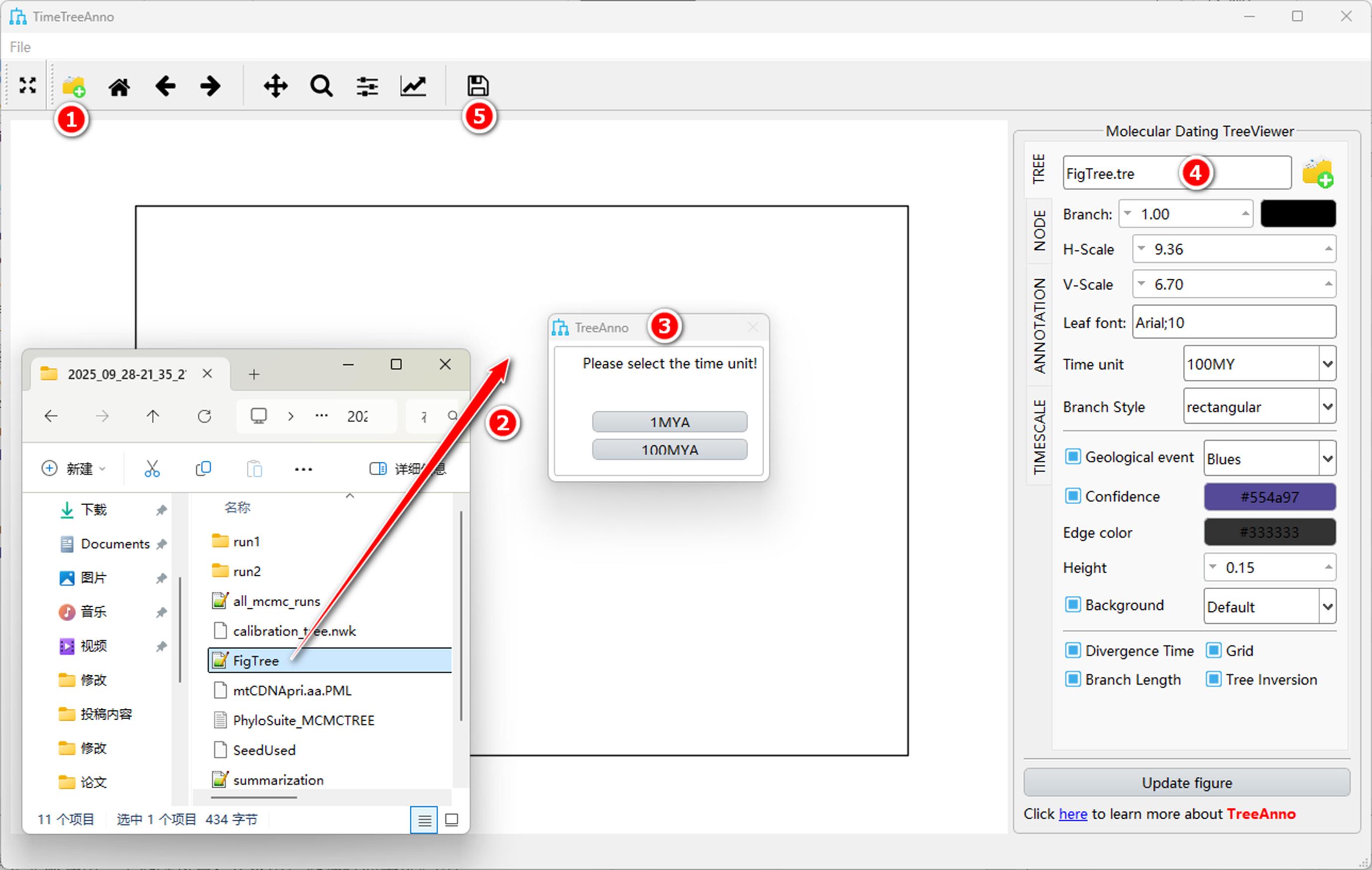Switch to the TIMESCALE side tab
This screenshot has width=1372, height=870.
point(1038,436)
